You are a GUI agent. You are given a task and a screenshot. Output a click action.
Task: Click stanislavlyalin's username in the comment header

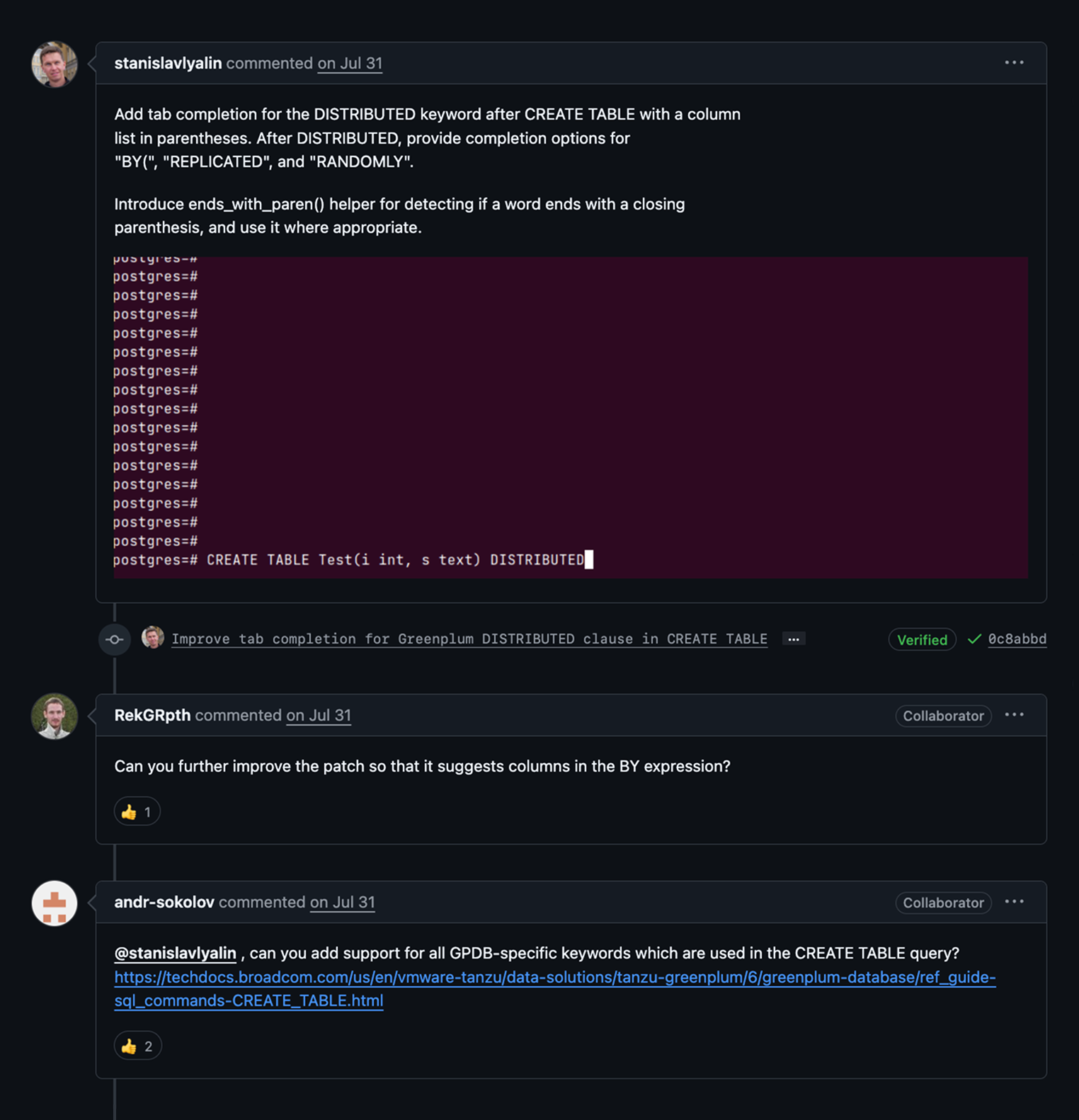pos(168,64)
